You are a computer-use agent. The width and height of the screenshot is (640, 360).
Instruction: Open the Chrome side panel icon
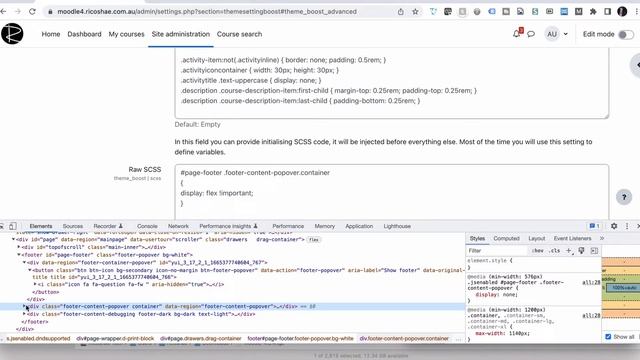[x=607, y=12]
